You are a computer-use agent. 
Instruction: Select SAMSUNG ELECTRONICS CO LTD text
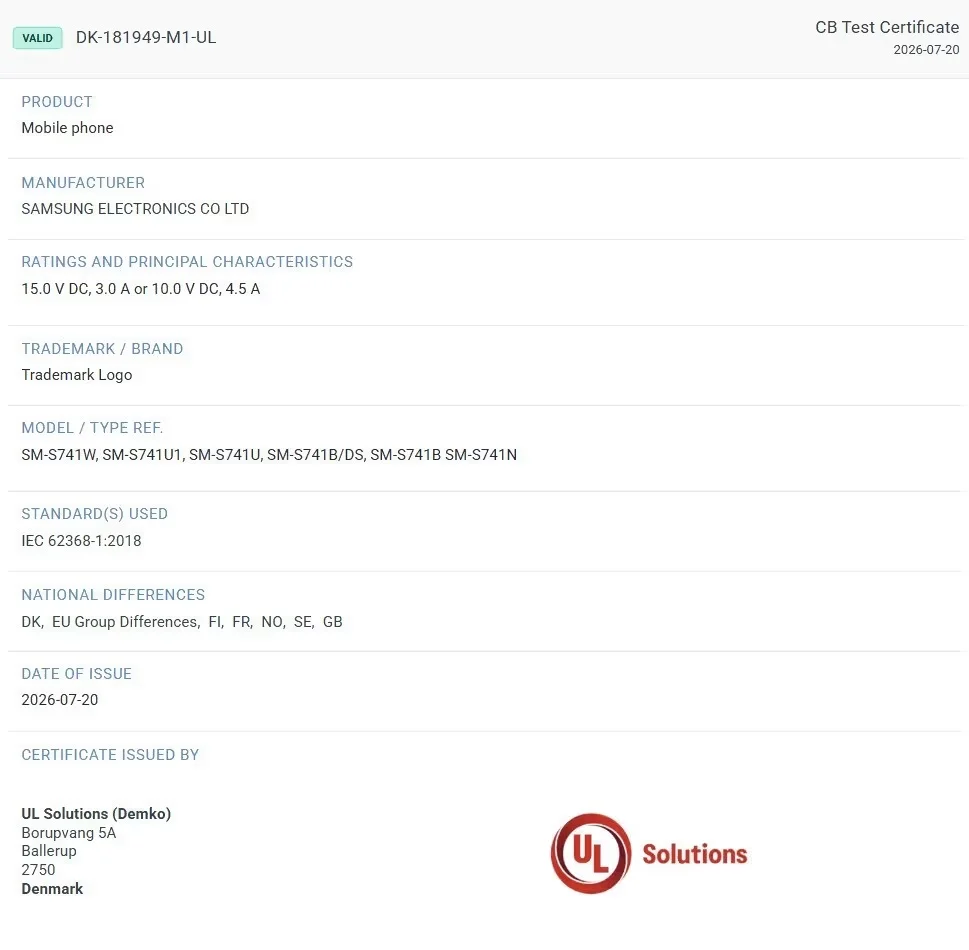tap(135, 208)
